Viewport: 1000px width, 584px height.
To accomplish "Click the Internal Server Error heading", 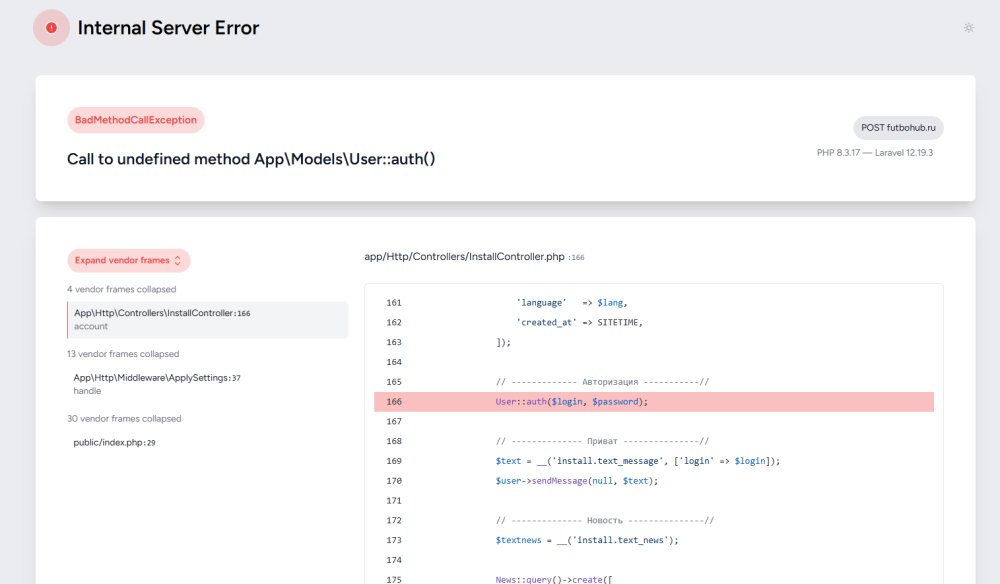I will pyautogui.click(x=168, y=28).
